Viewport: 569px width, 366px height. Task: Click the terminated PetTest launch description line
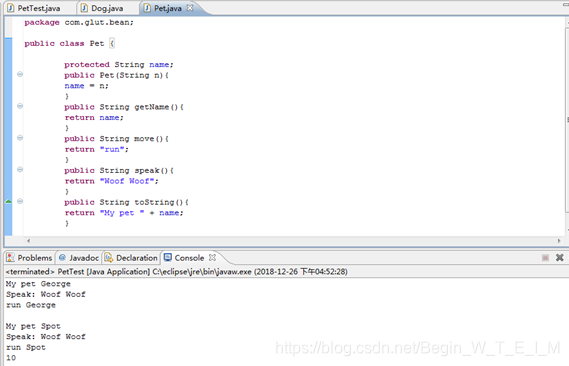click(177, 272)
